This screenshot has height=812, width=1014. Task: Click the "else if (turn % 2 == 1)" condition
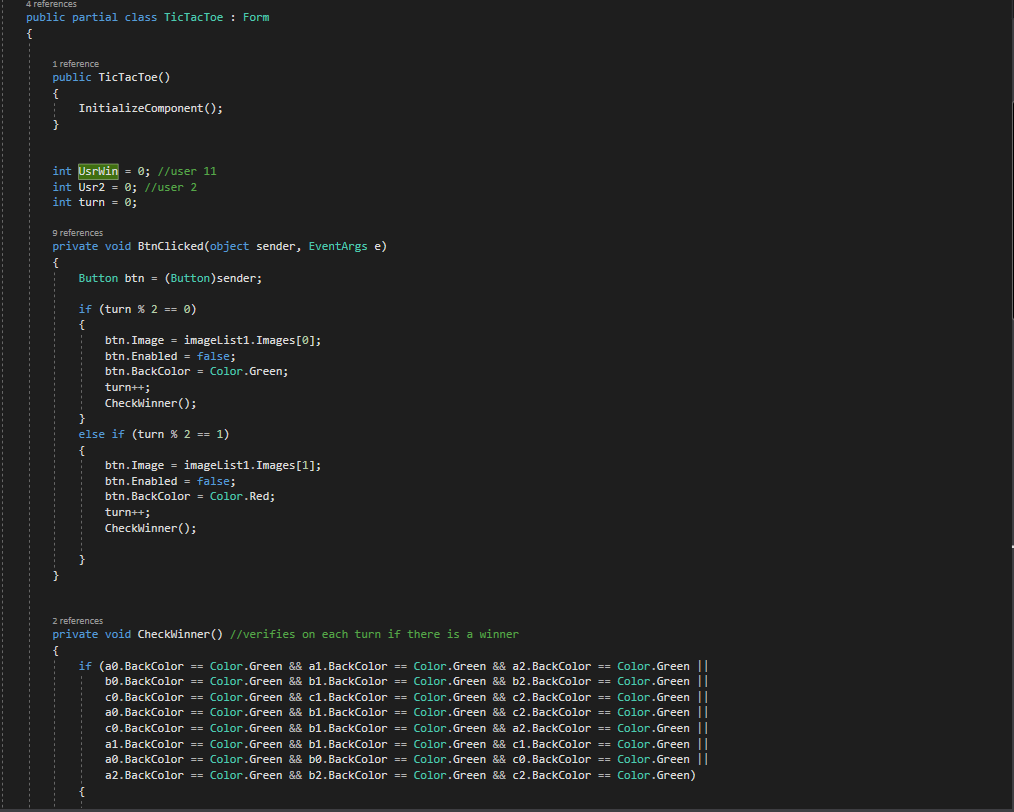point(154,434)
